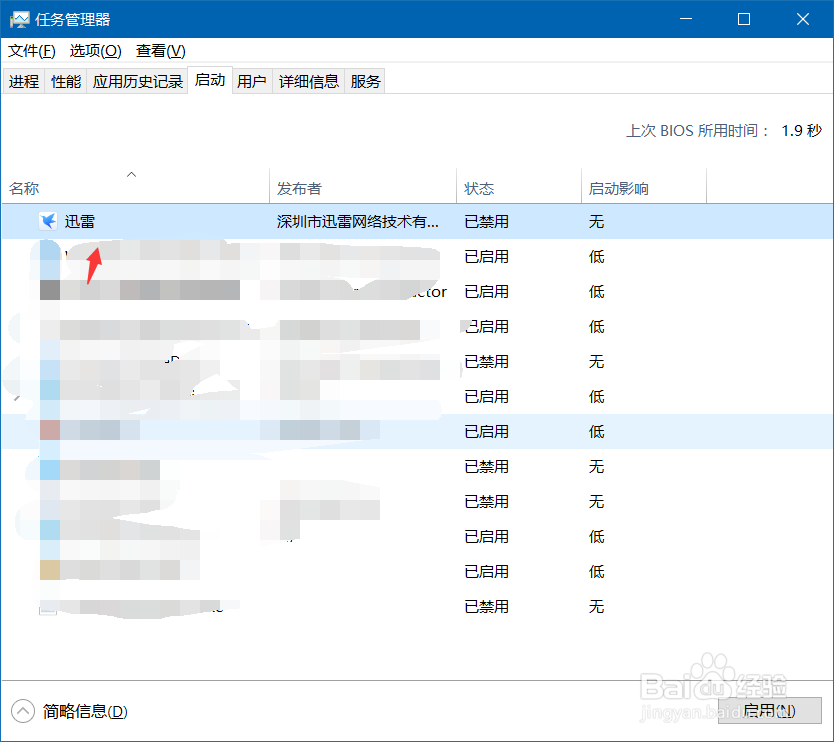This screenshot has height=742, width=834.
Task: Click the 上次 BIOS 所用时间 label
Action: point(697,131)
